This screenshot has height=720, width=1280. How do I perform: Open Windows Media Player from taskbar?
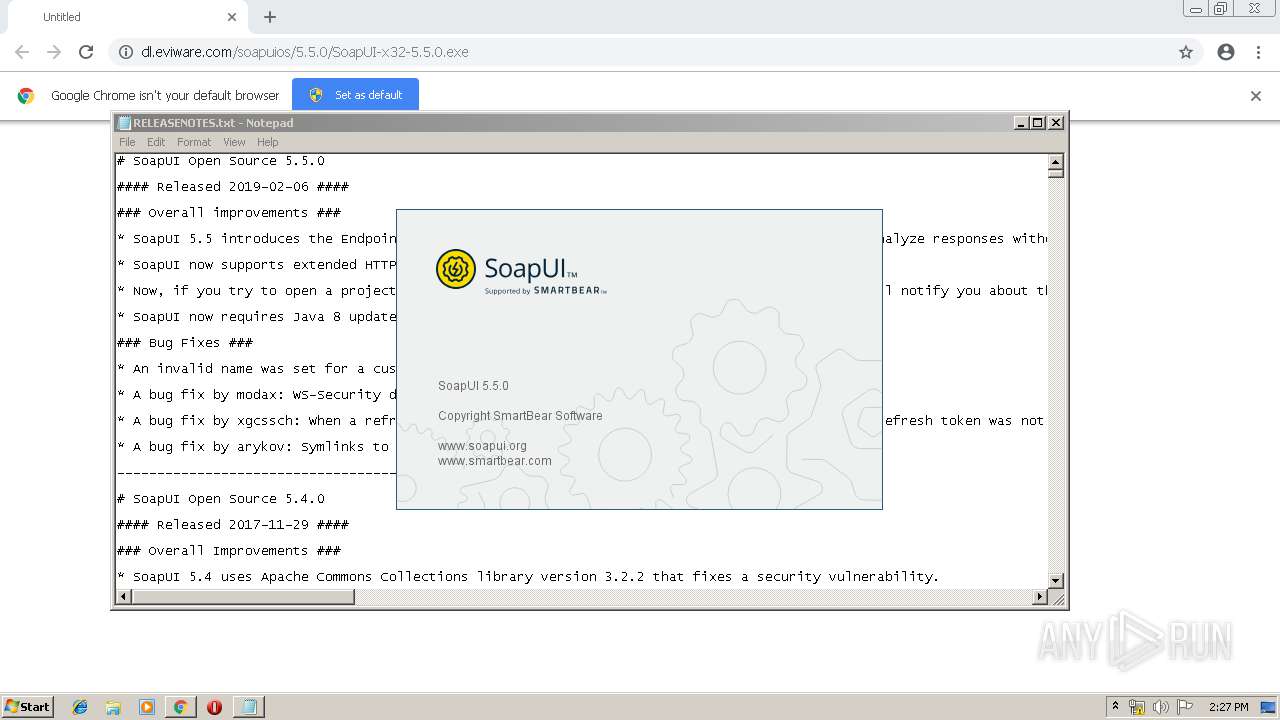(147, 707)
